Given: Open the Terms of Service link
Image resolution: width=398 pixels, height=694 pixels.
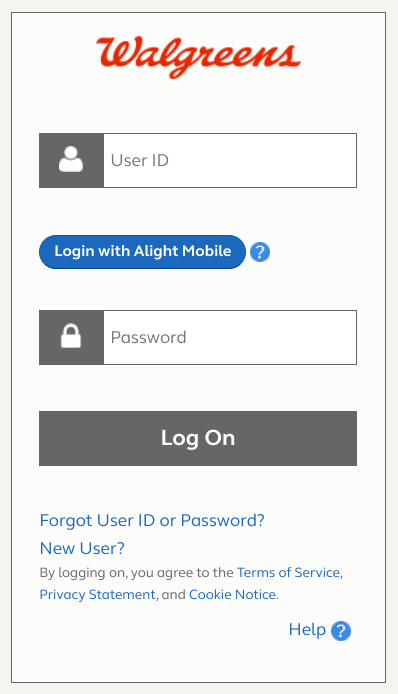Looking at the screenshot, I should [x=289, y=572].
